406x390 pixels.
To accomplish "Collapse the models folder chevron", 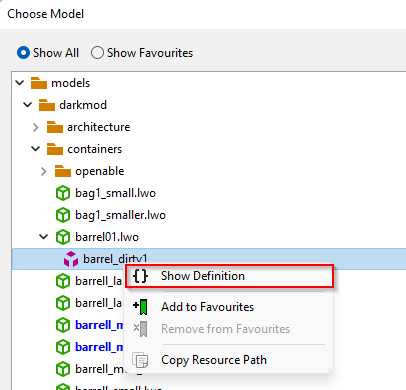I will (x=20, y=83).
